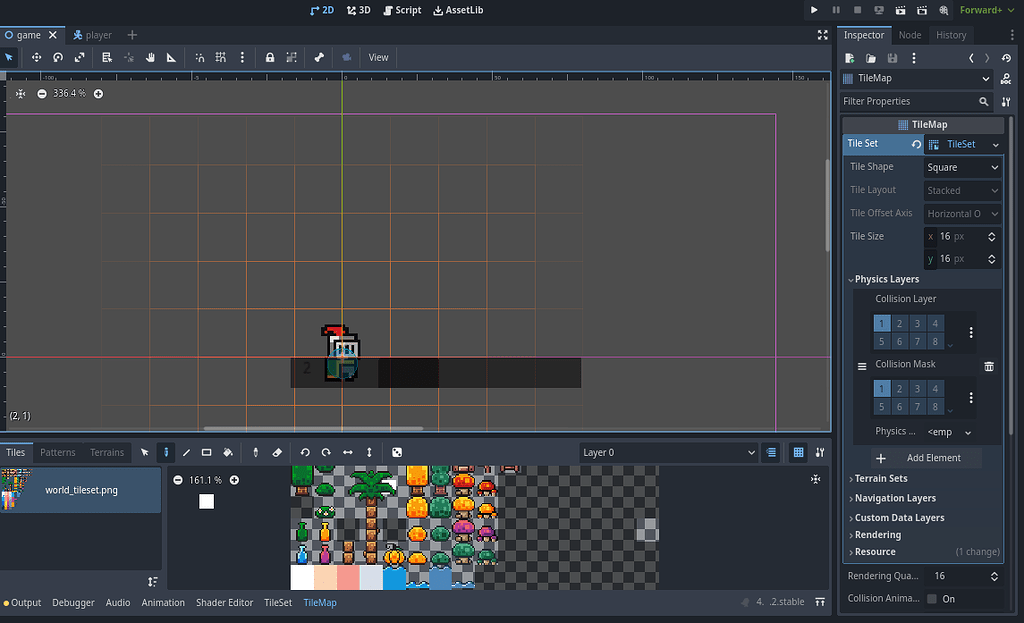Activate the tile picker eyedropper tool
This screenshot has width=1024, height=623.
(255, 452)
